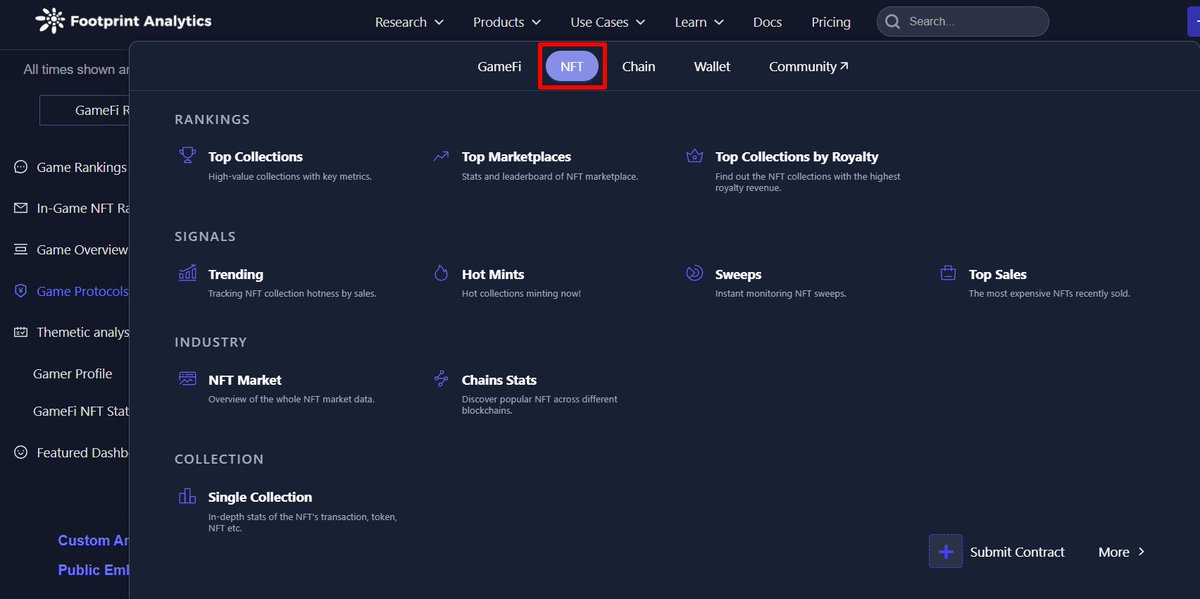Click the NFT Market overview icon
This screenshot has height=599, width=1200.
tap(187, 379)
